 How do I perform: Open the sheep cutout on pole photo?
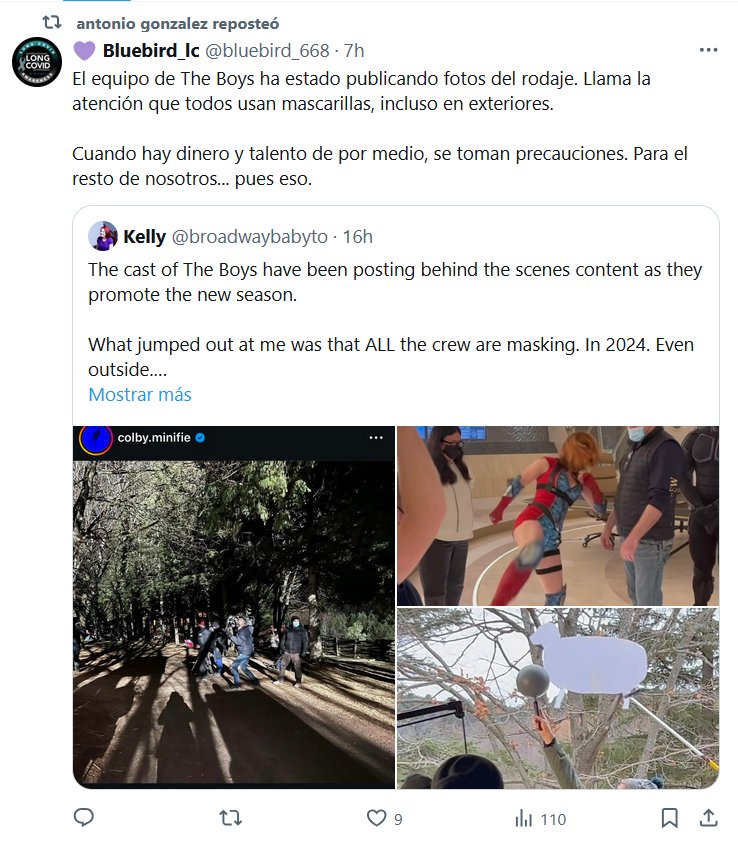(557, 698)
